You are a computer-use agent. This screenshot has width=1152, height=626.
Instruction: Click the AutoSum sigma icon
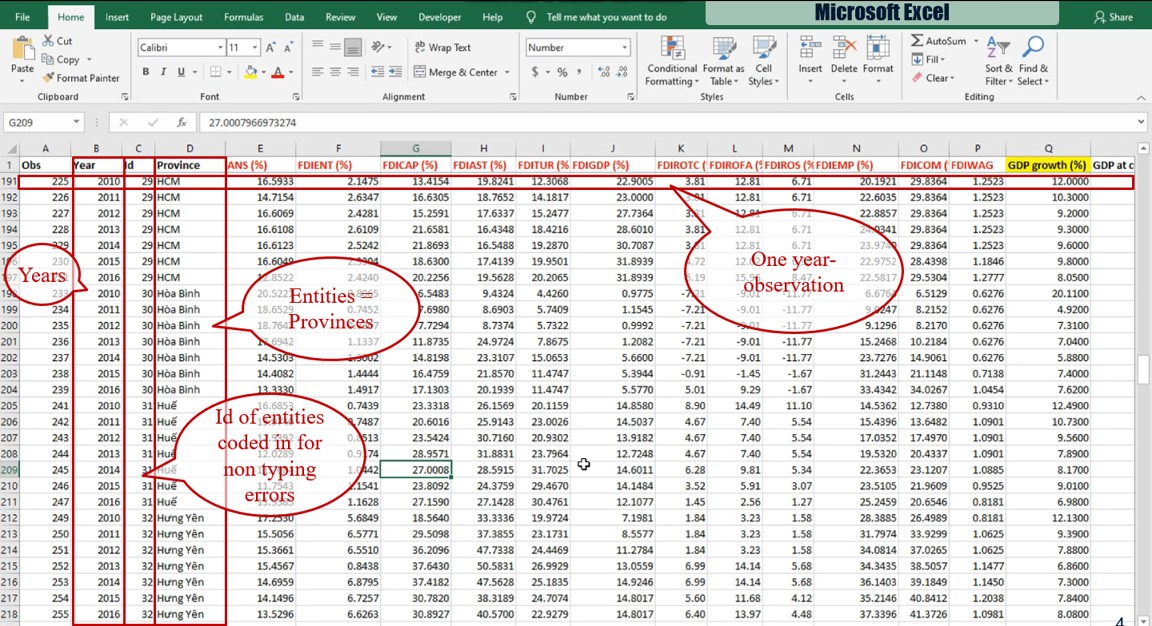point(917,41)
